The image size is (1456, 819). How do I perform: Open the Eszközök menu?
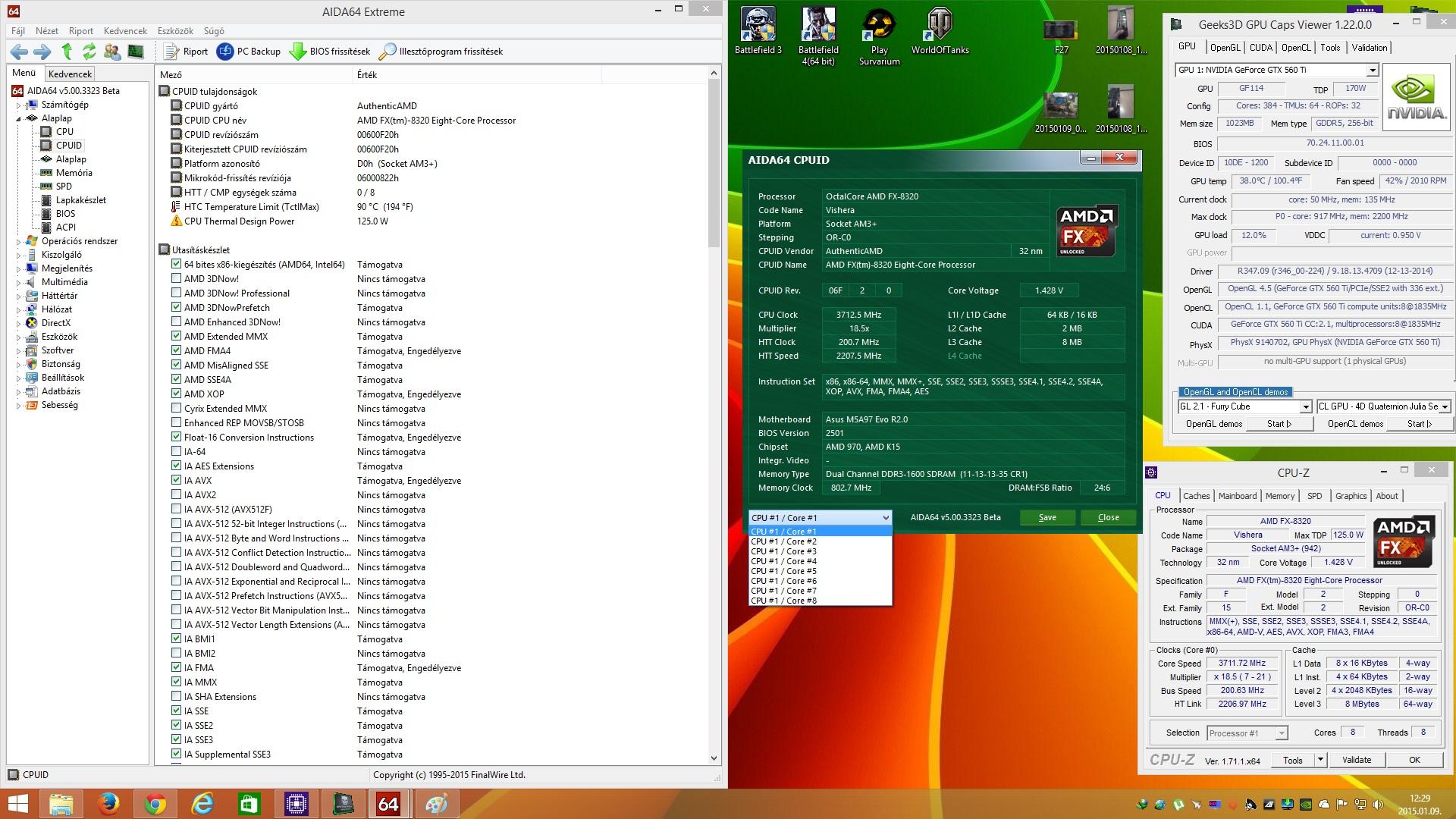(175, 31)
